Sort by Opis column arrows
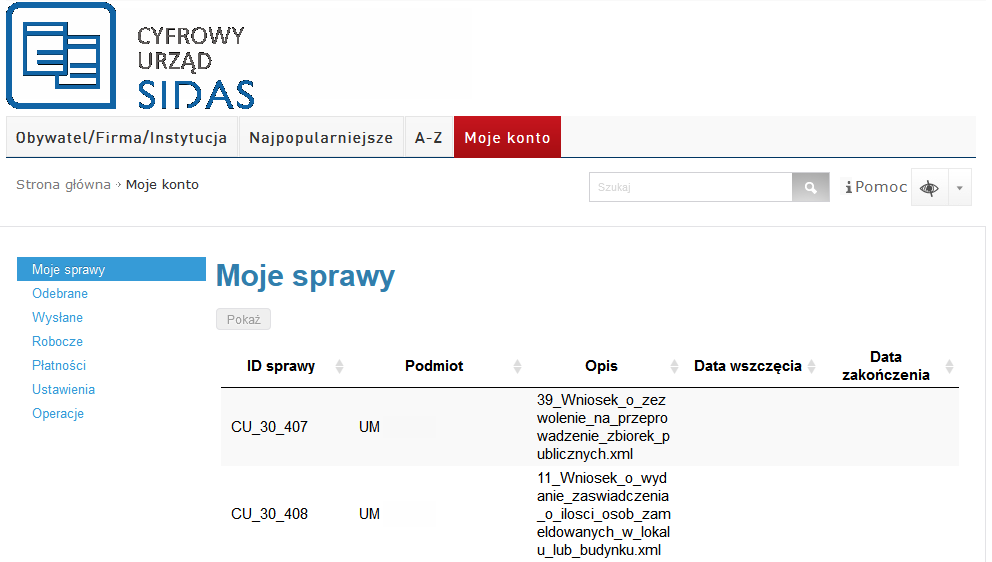 point(672,366)
